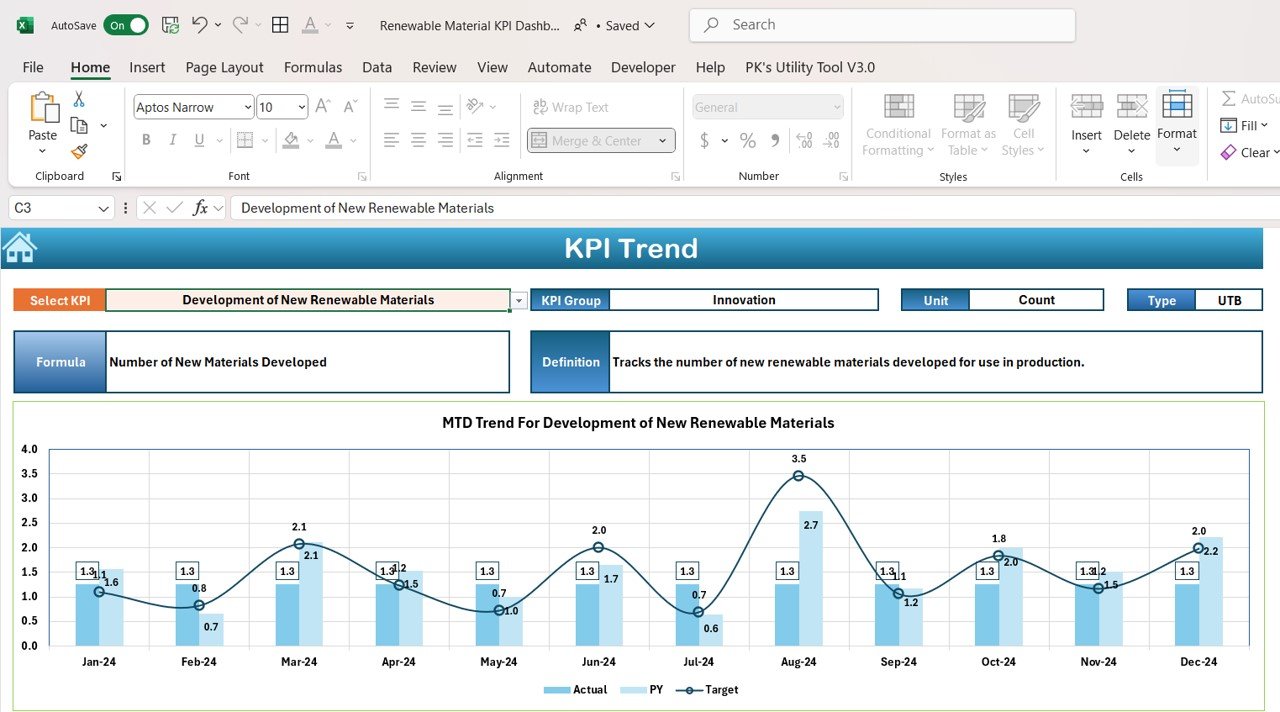Click the Comma Style icon
Image resolution: width=1280 pixels, height=712 pixels.
click(x=776, y=141)
